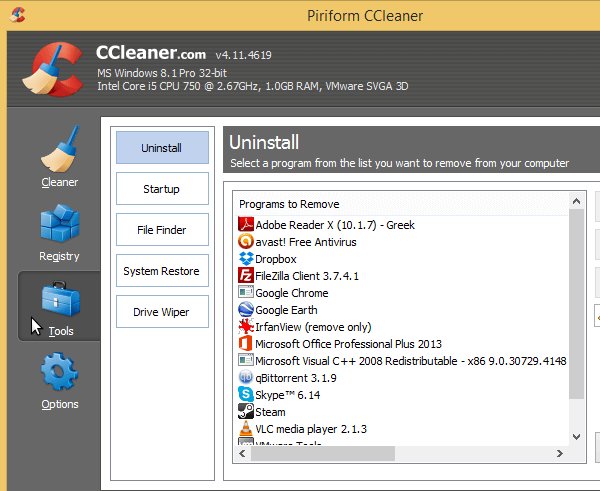Switch to the Uninstall tab

click(x=161, y=148)
